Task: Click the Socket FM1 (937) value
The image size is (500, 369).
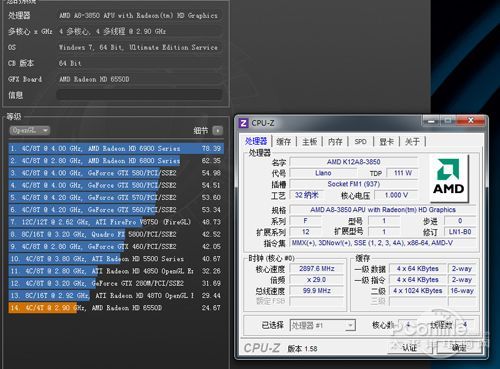Action: 353,184
